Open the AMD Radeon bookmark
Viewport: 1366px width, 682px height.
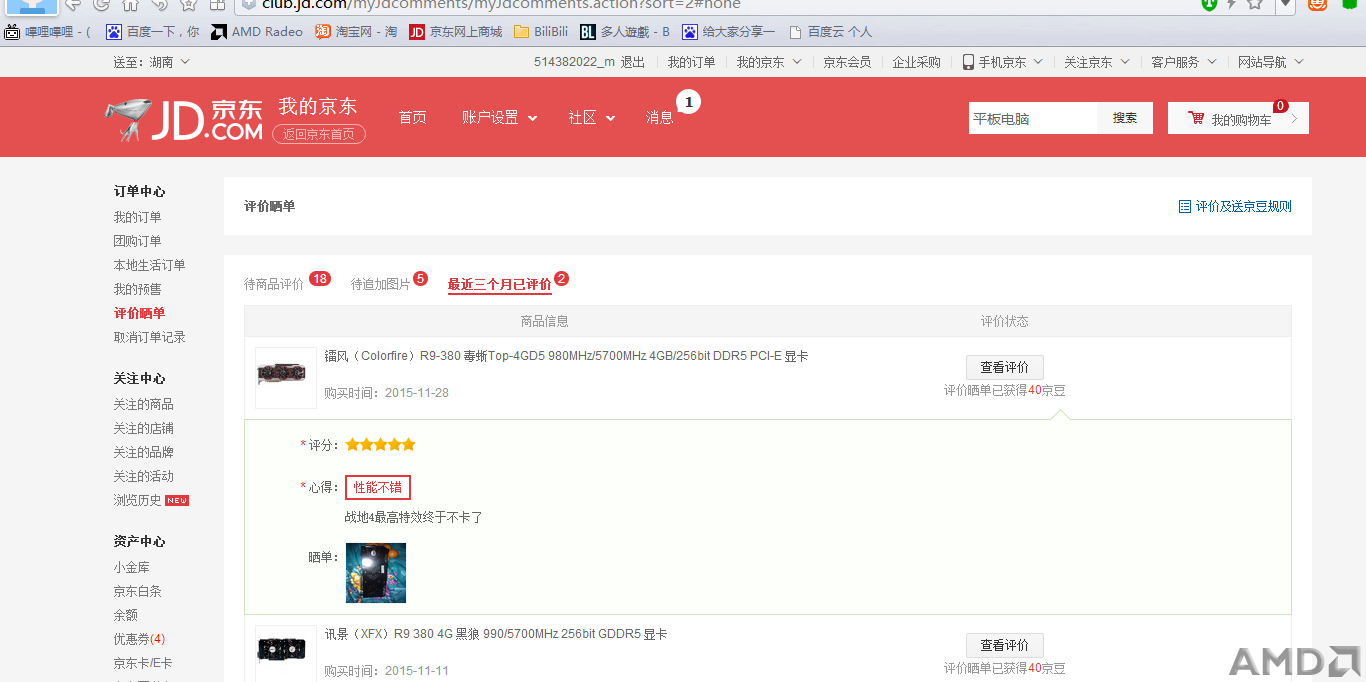pos(257,32)
